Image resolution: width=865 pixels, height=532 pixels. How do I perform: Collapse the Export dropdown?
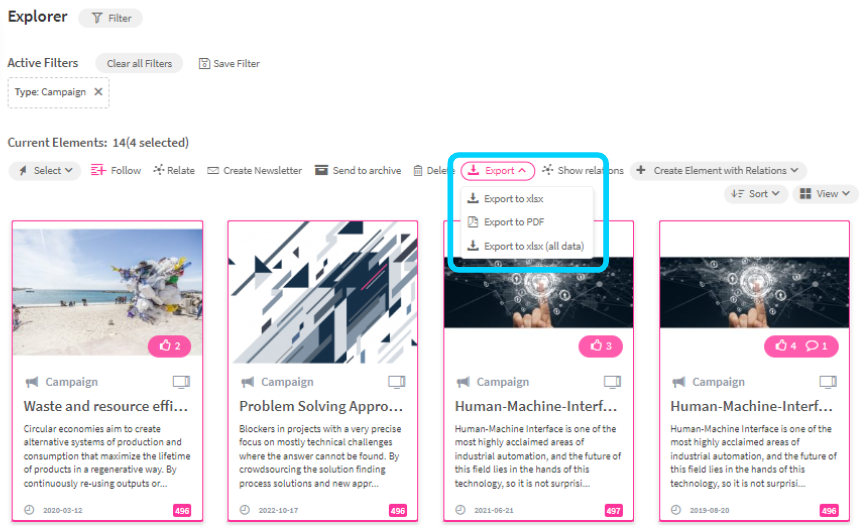click(498, 171)
